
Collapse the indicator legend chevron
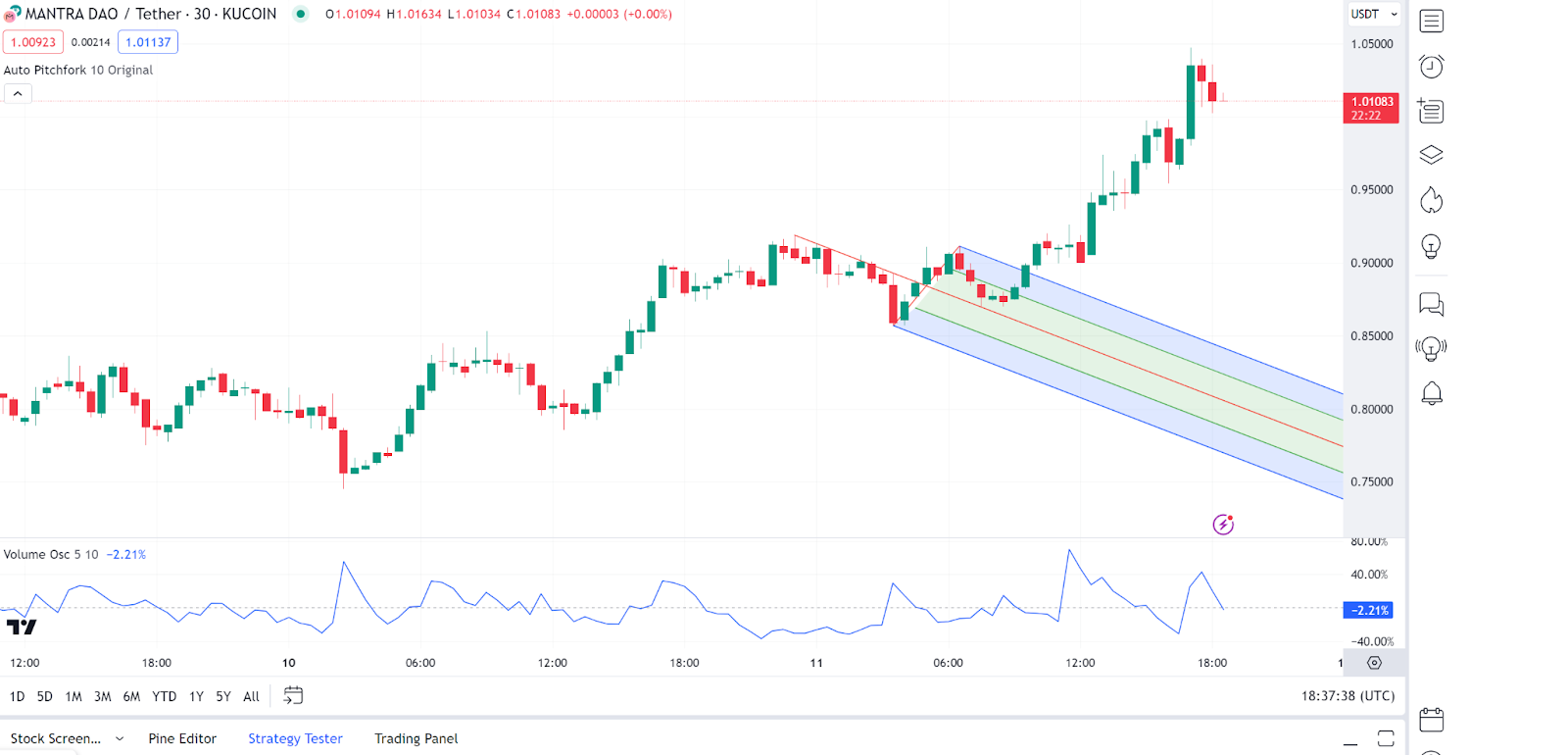(x=18, y=93)
